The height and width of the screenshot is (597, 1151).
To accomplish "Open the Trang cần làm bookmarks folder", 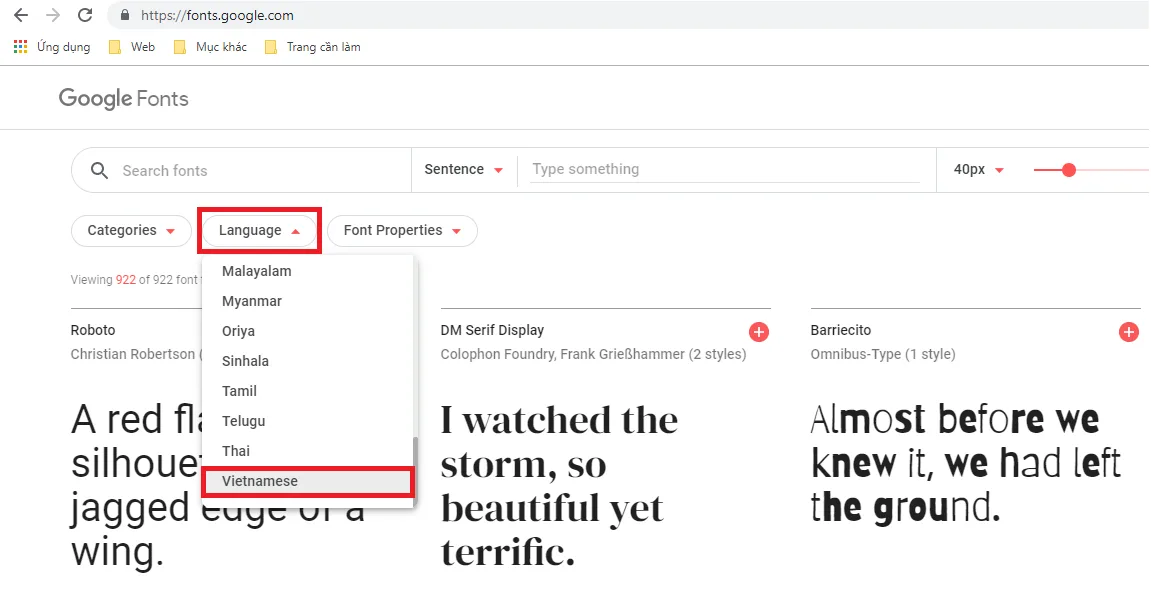I will (313, 47).
